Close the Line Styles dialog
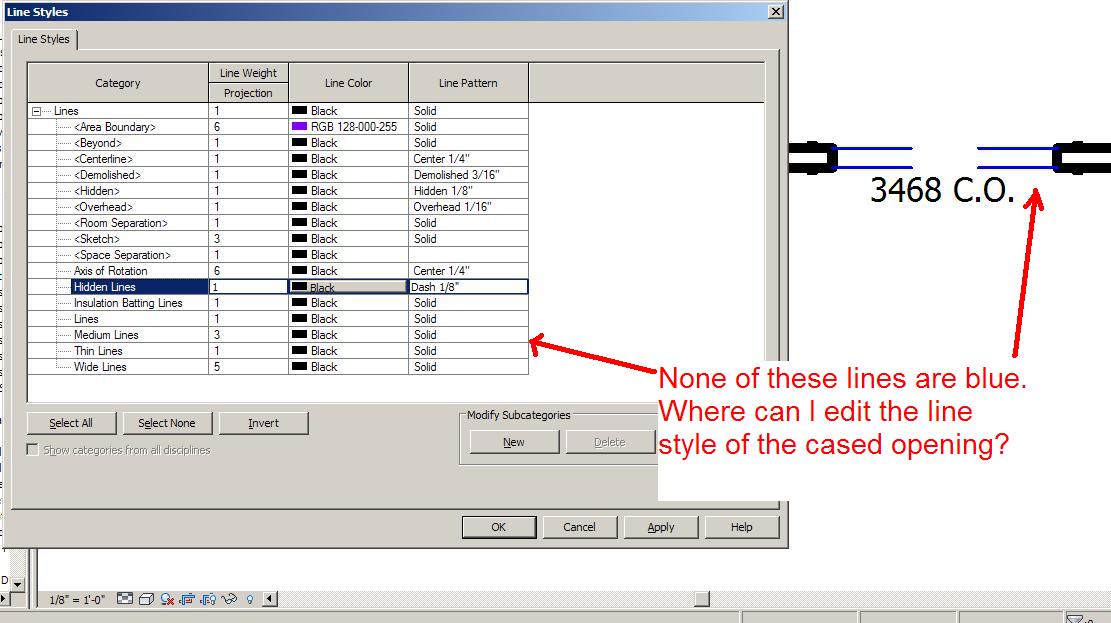This screenshot has height=623, width=1111. [776, 12]
